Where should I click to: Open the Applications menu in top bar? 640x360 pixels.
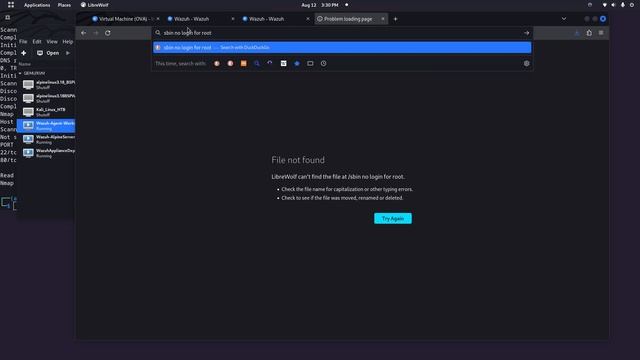click(x=37, y=5)
